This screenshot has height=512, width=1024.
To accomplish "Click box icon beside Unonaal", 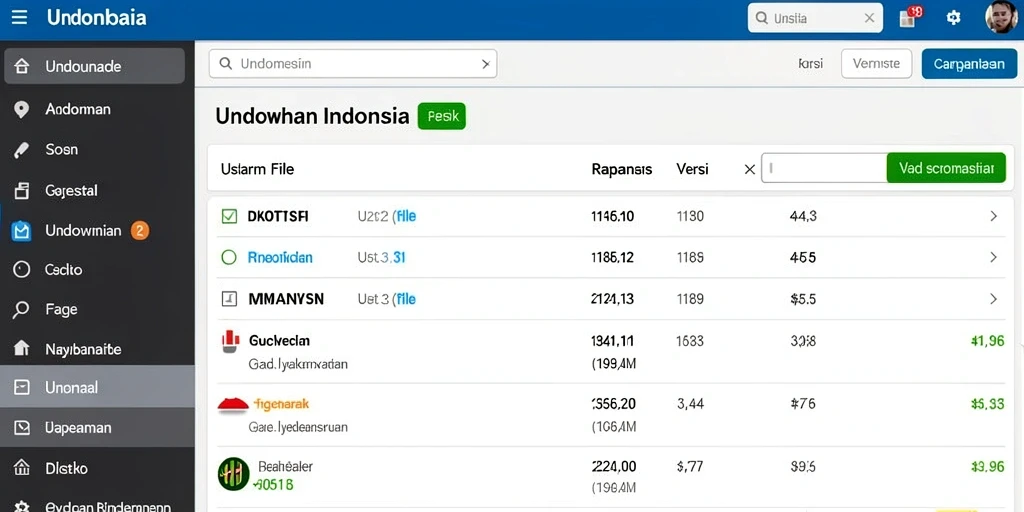I will pyautogui.click(x=22, y=388).
